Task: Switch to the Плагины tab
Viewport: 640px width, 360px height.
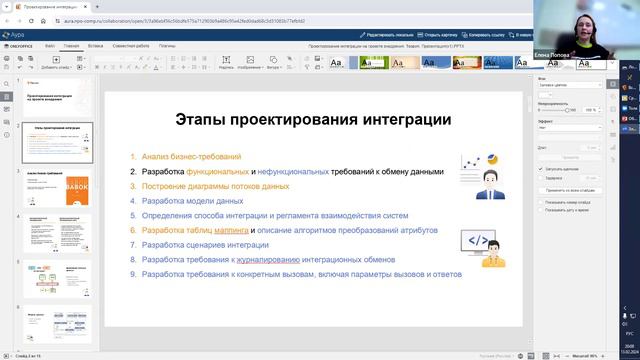Action: 167,46
